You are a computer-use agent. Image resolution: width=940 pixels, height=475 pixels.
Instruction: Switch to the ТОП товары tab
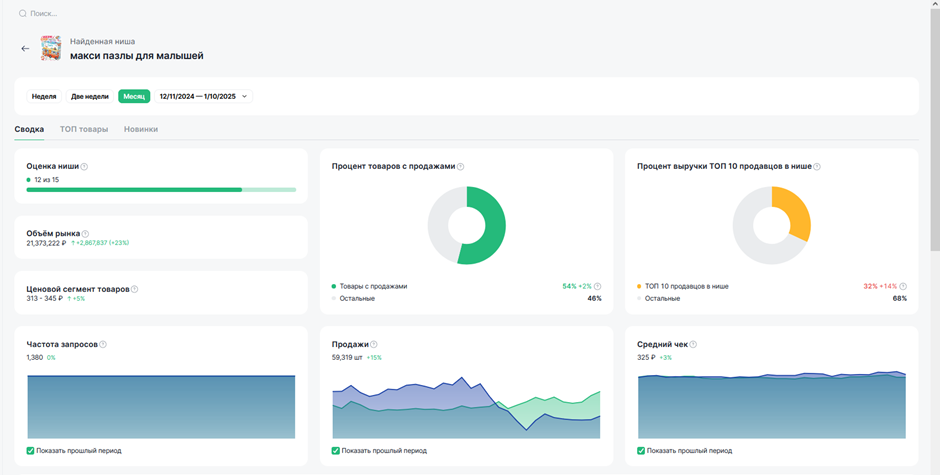click(84, 129)
